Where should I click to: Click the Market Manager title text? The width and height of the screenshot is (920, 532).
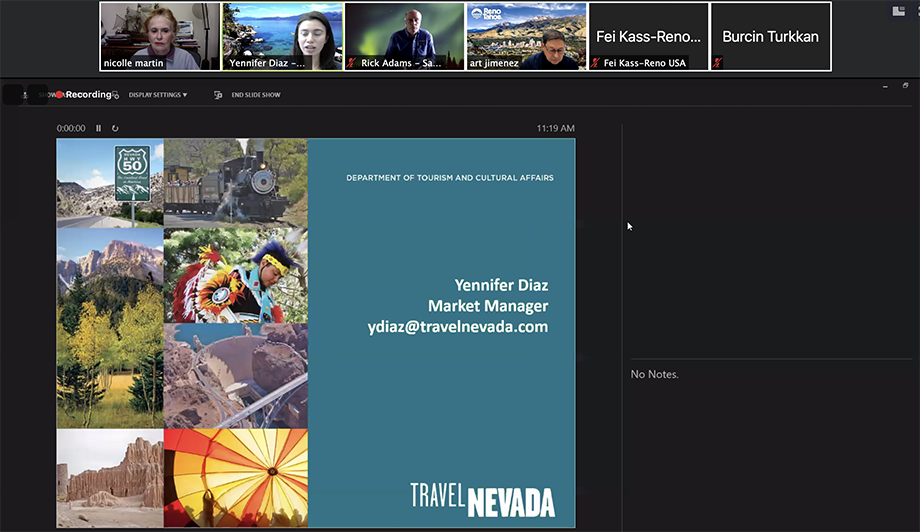tap(488, 306)
